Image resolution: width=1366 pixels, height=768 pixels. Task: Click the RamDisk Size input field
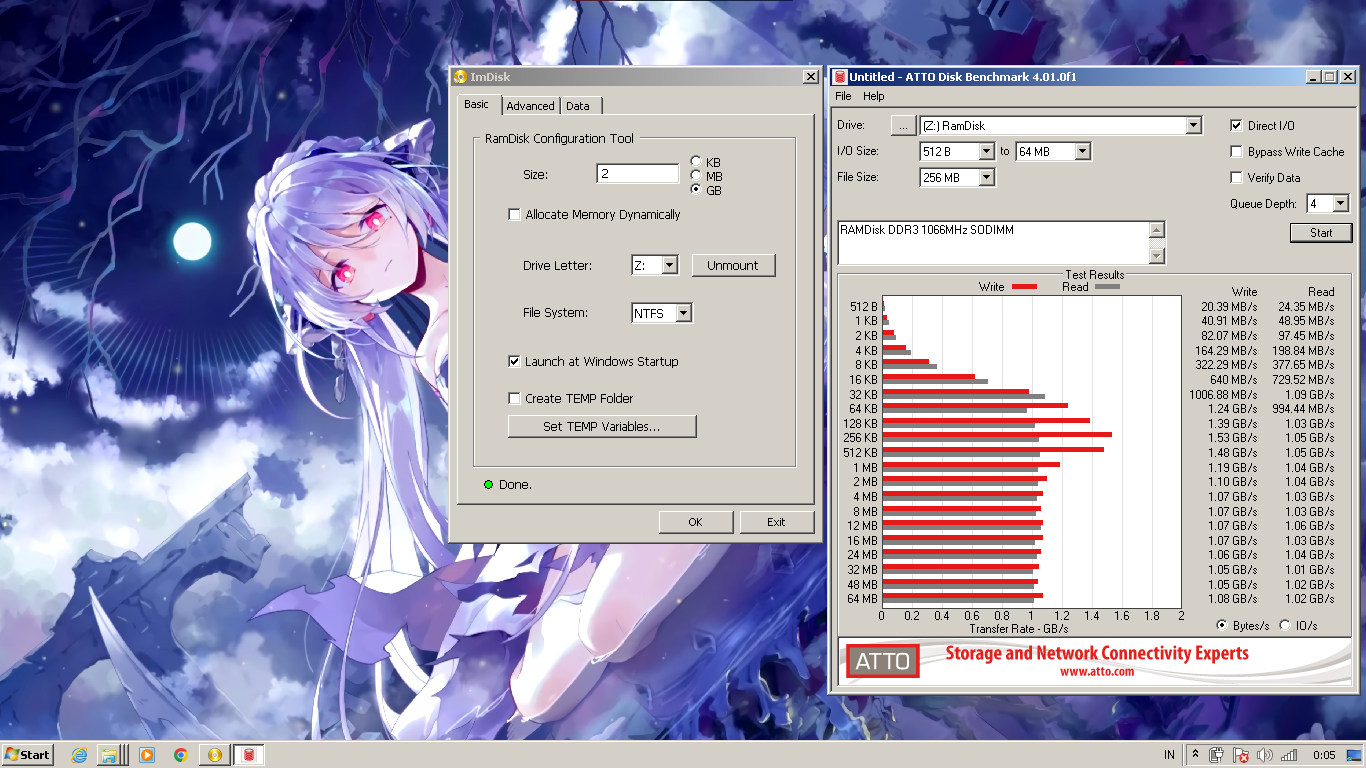click(x=638, y=173)
